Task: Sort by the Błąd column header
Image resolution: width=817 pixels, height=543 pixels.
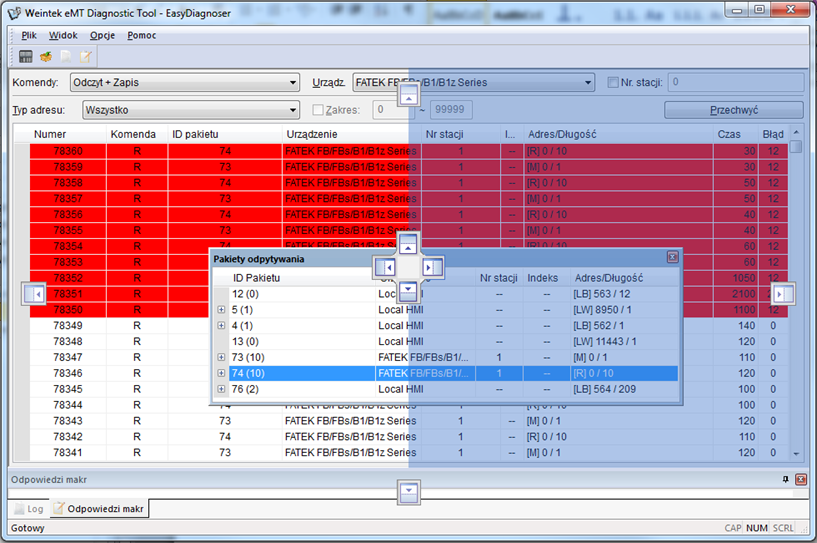Action: tap(773, 134)
